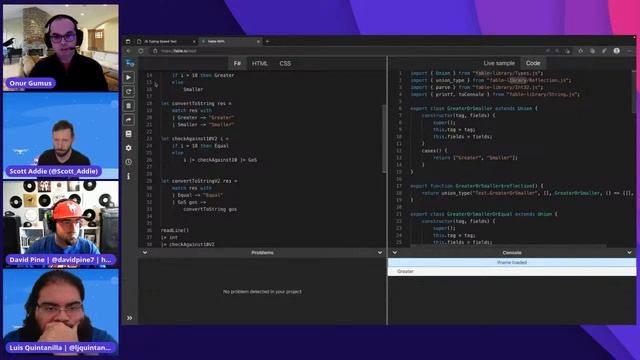Click the F# editor vertical scrollbar
Image resolution: width=640 pixels, height=360 pixels.
tap(384, 138)
